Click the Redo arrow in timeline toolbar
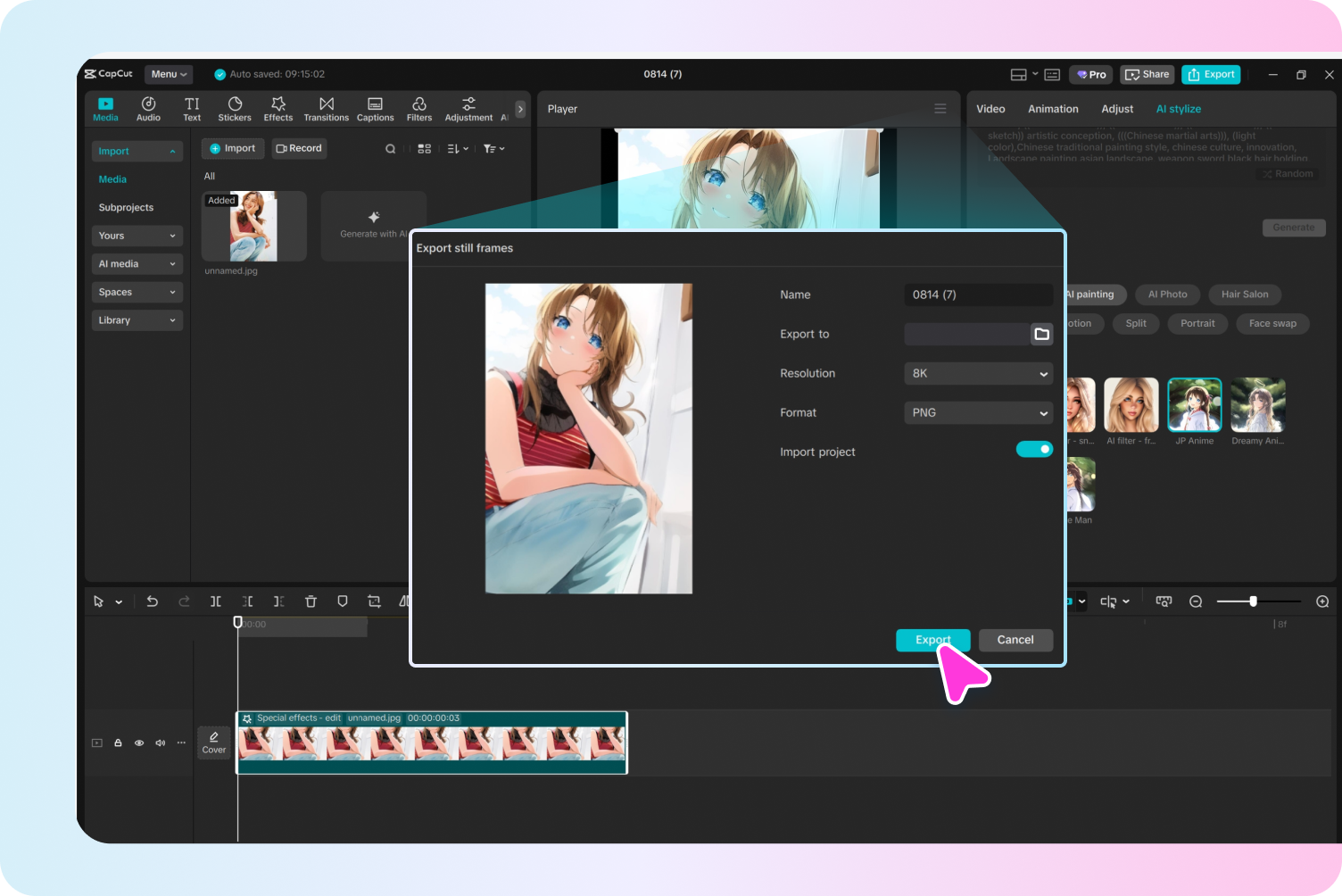Screen dimensions: 1342x896 (184, 601)
